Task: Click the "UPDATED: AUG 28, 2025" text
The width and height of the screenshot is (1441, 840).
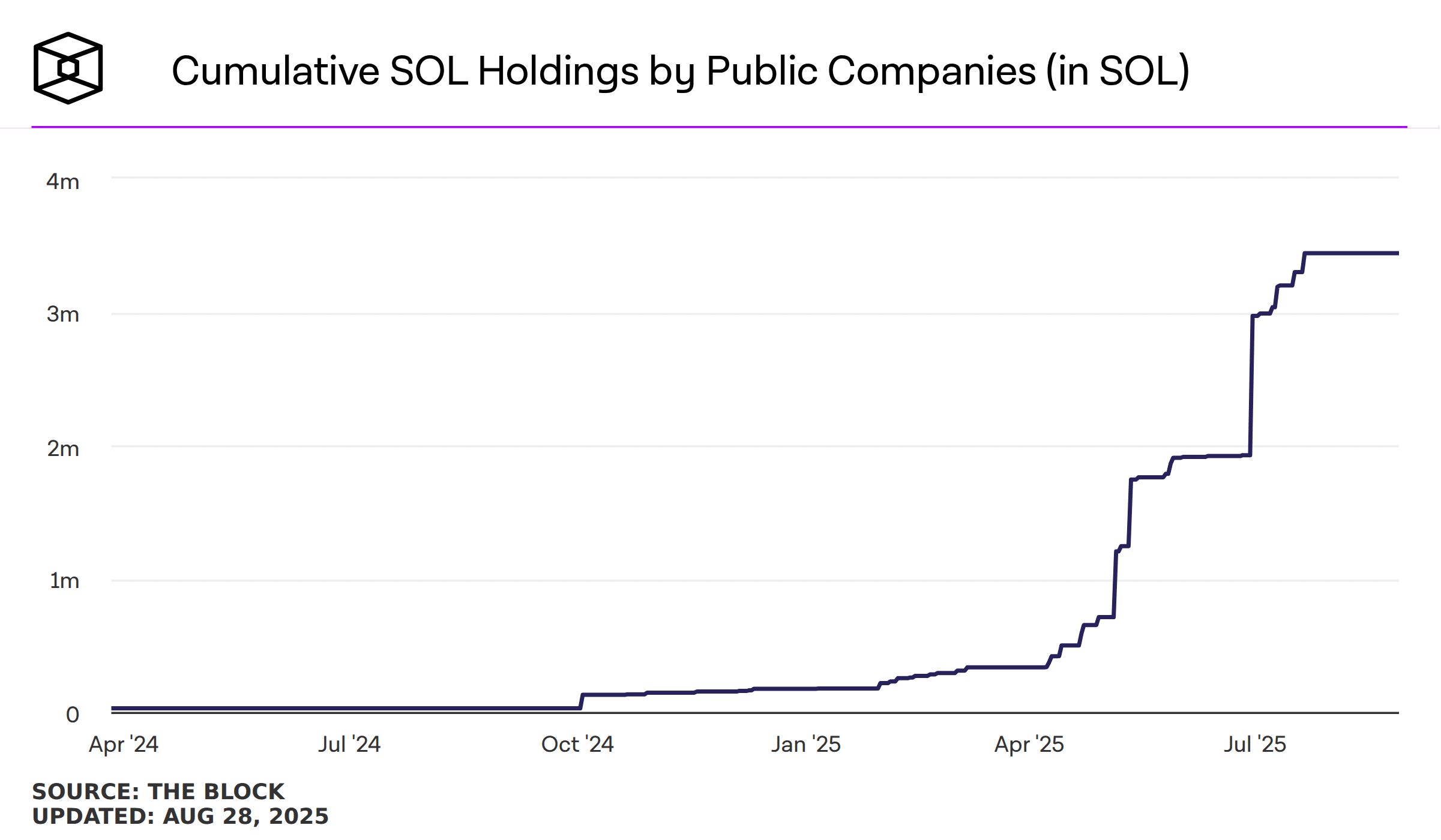Action: [180, 816]
